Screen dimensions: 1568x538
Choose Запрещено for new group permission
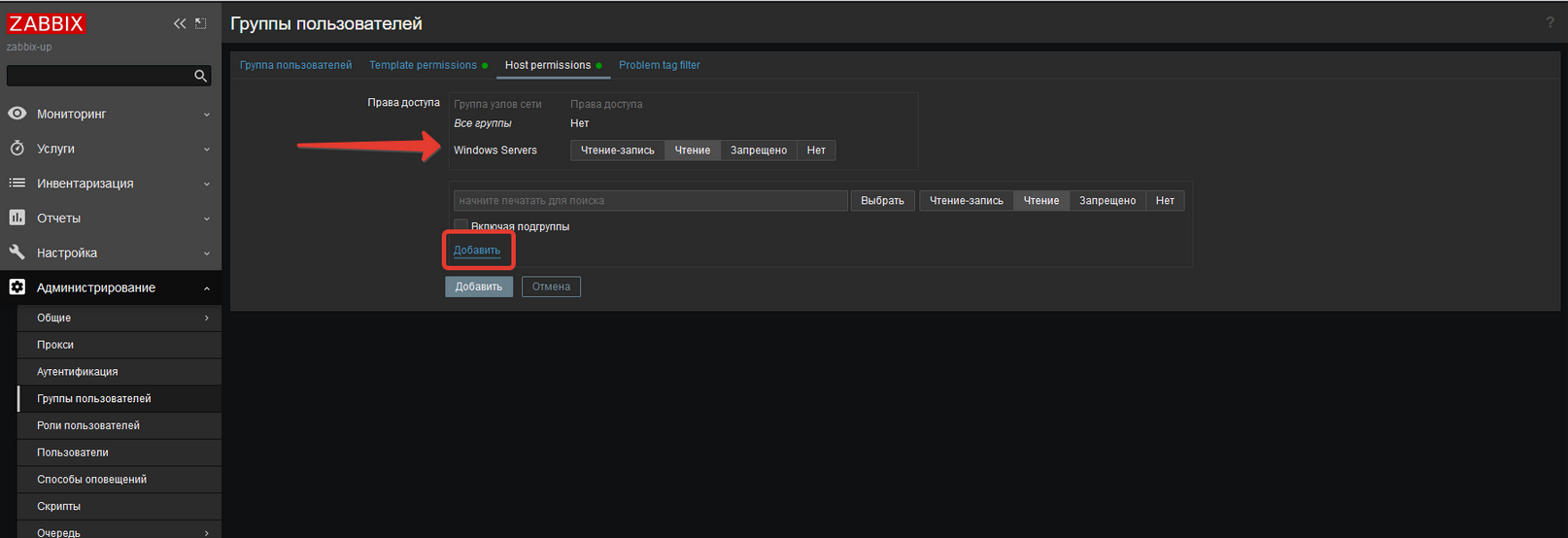coord(1108,201)
